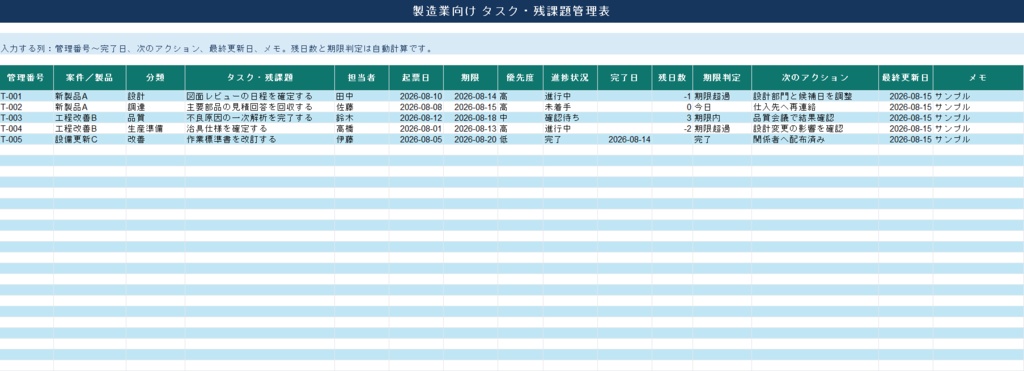This screenshot has height=371, width=1024.
Task: Select assignee 高橋
Action: [362, 129]
